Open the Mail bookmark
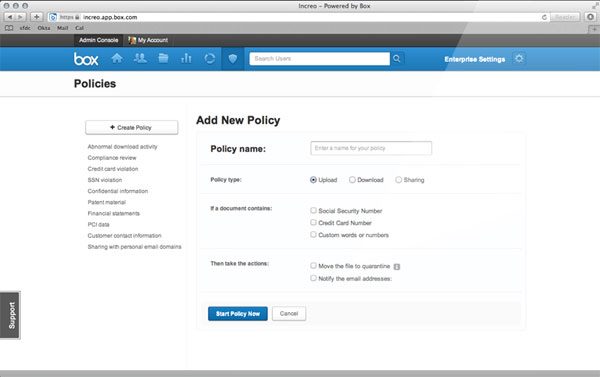 click(x=62, y=28)
